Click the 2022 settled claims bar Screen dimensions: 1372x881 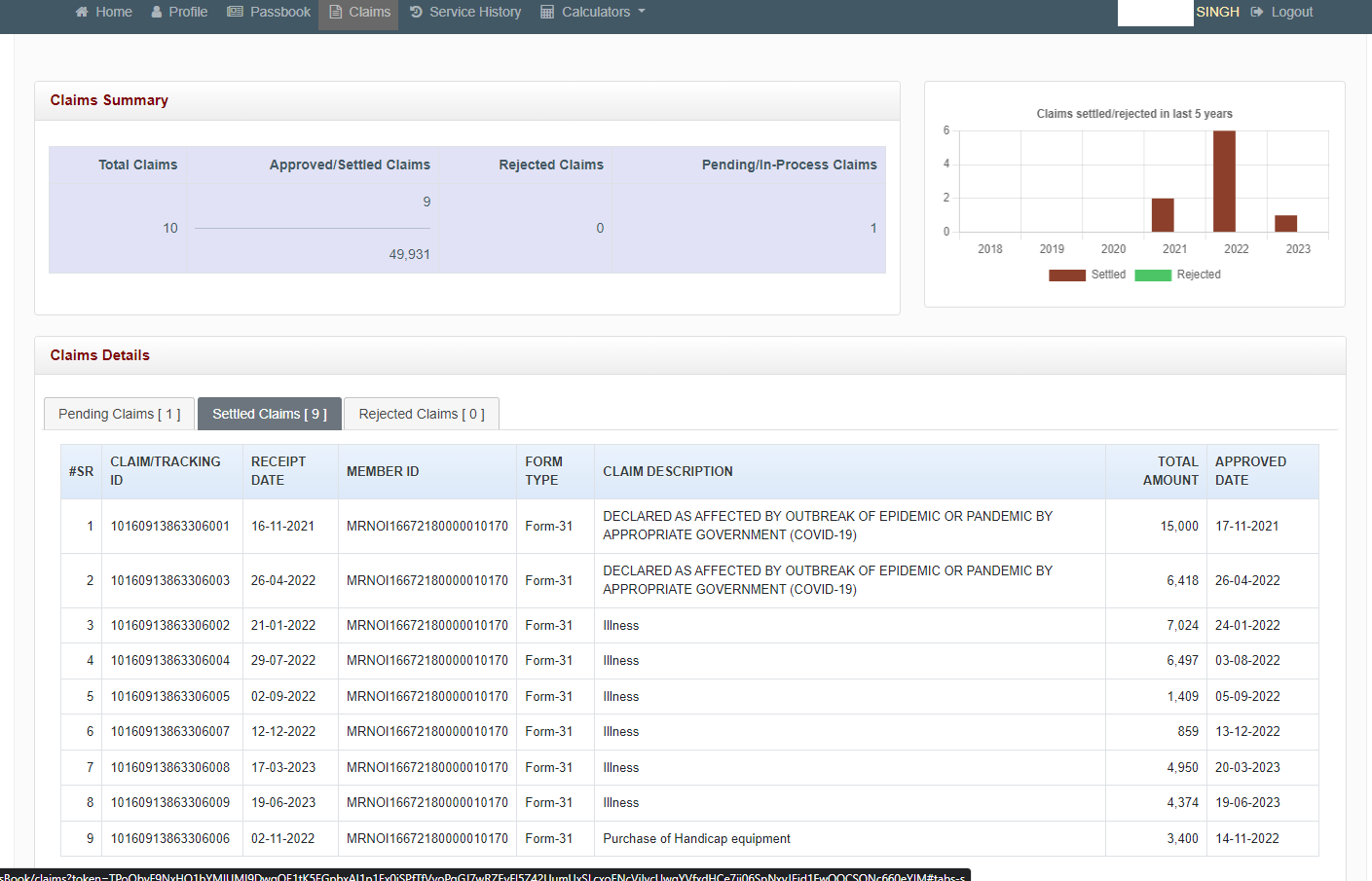click(x=1224, y=181)
